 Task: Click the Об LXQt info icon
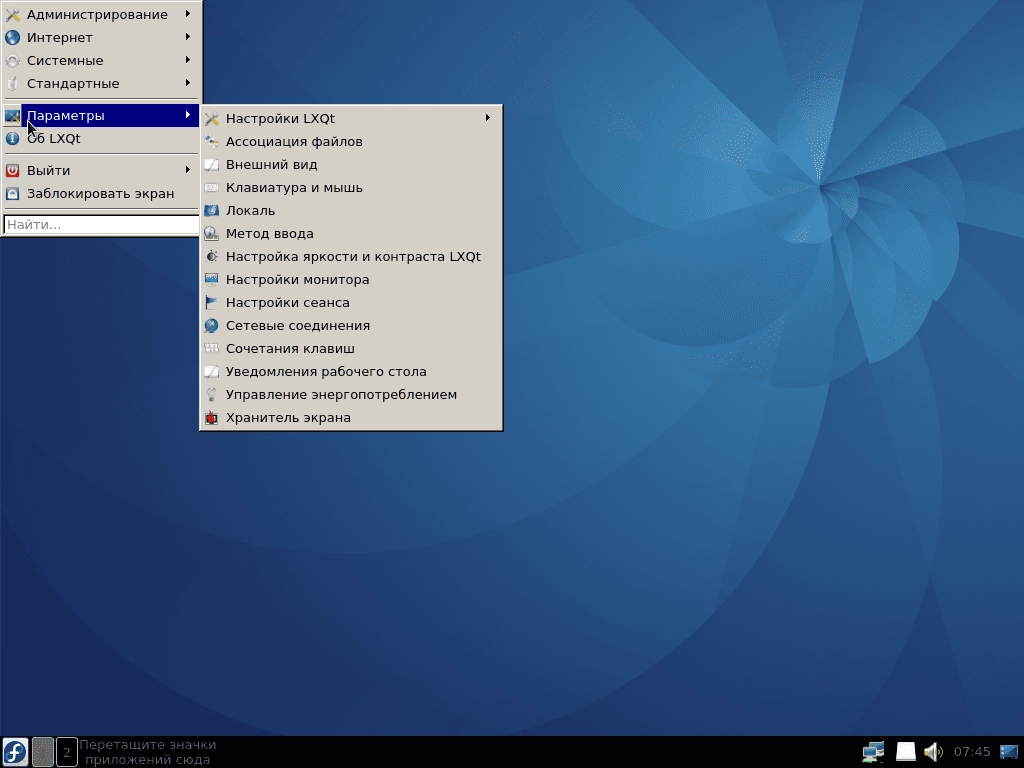[x=12, y=138]
